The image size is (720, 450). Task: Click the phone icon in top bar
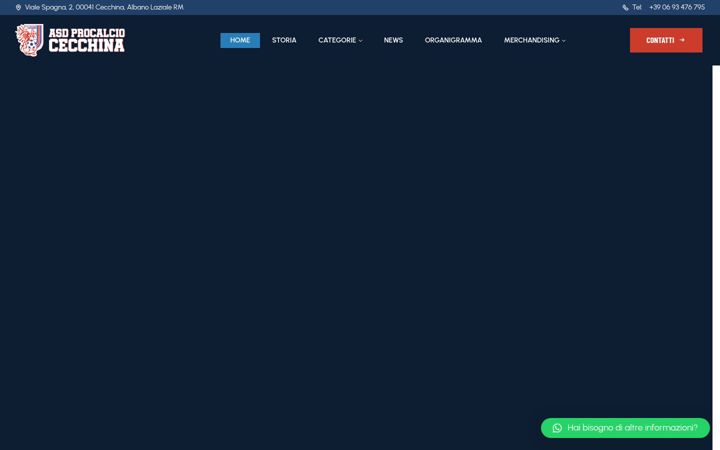coord(625,7)
